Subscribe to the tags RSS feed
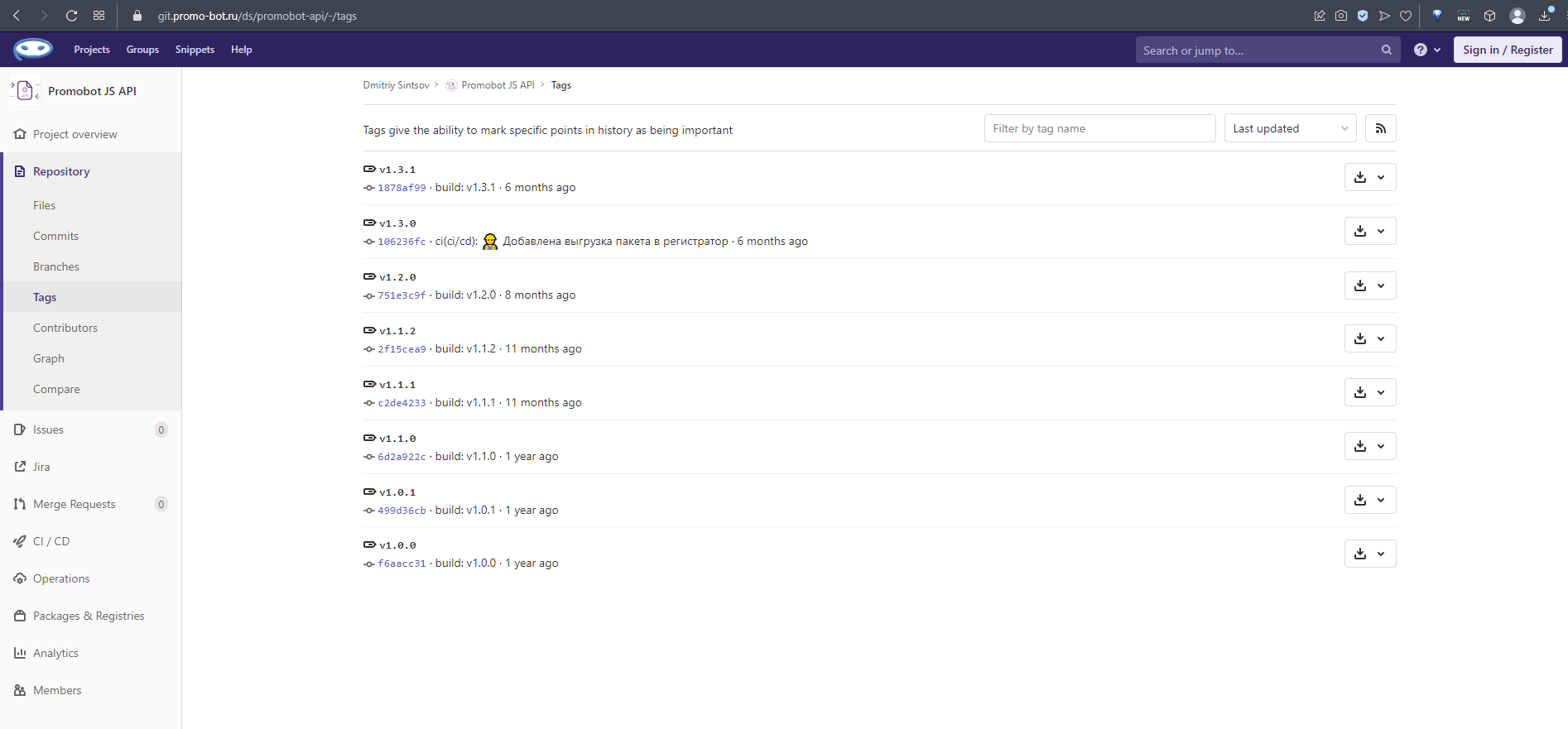Screen dimensions: 1568x729 coord(1380,128)
